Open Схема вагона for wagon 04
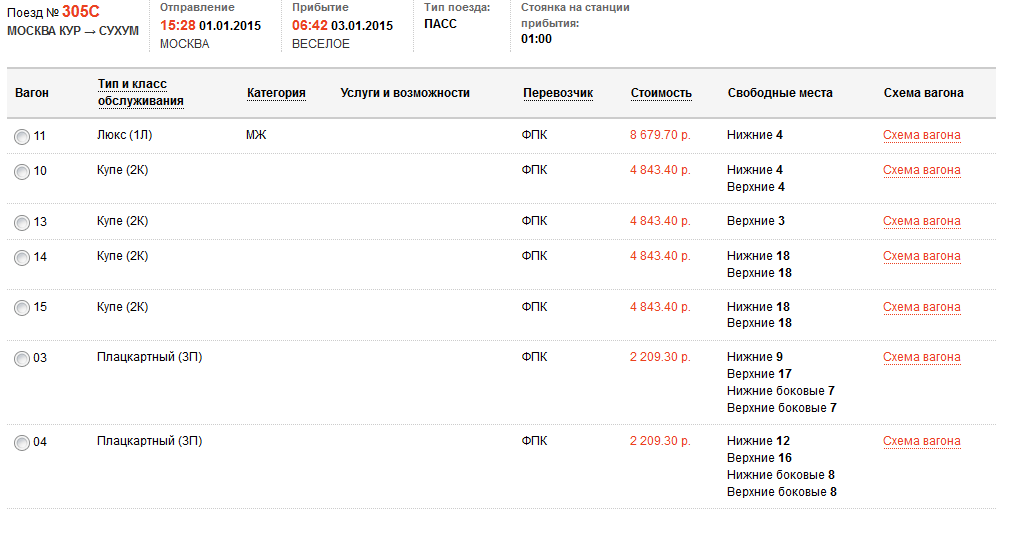Viewport: 1012px width, 534px height. coord(921,442)
